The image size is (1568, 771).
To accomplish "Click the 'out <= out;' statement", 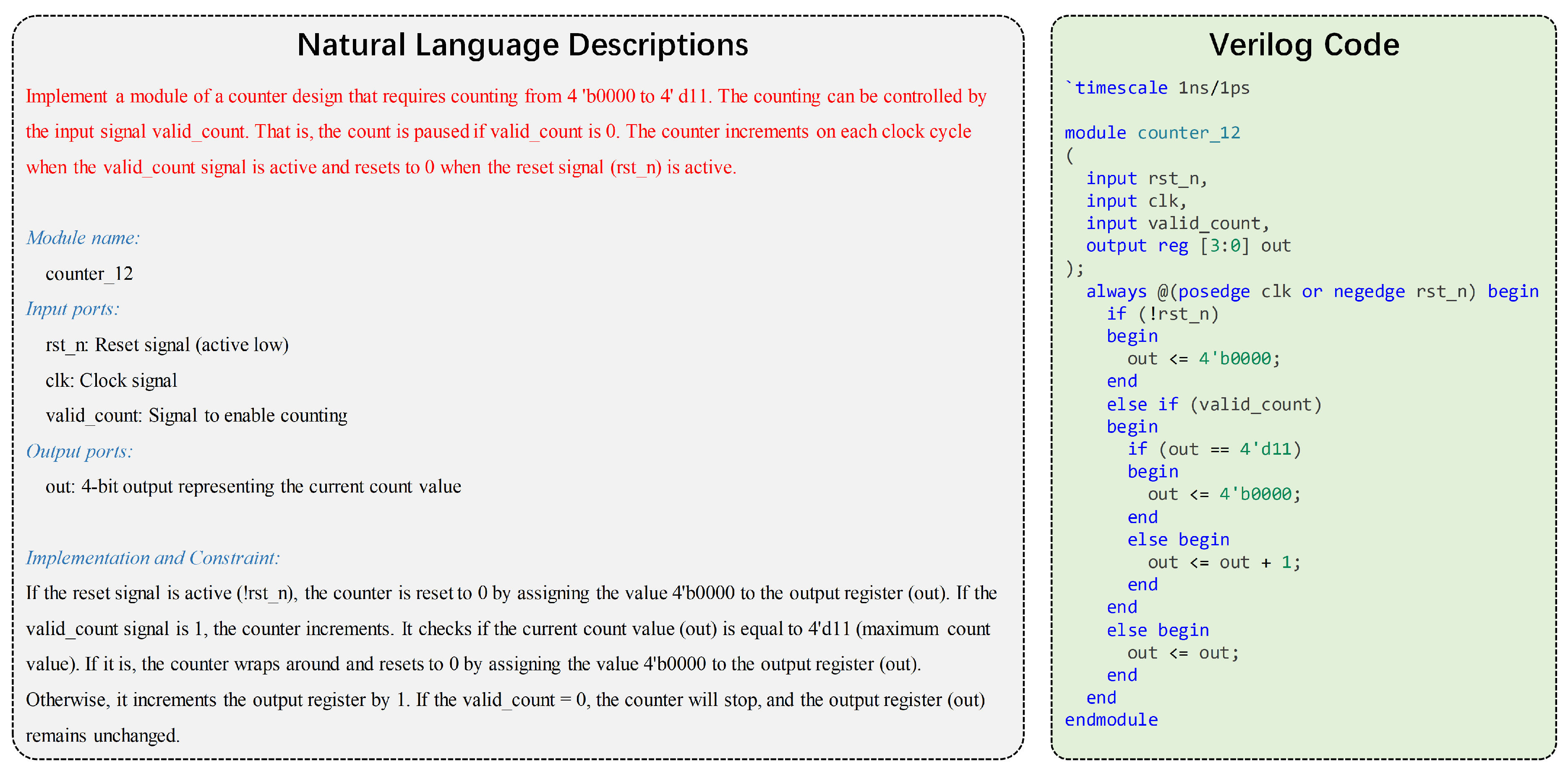I will (1182, 653).
